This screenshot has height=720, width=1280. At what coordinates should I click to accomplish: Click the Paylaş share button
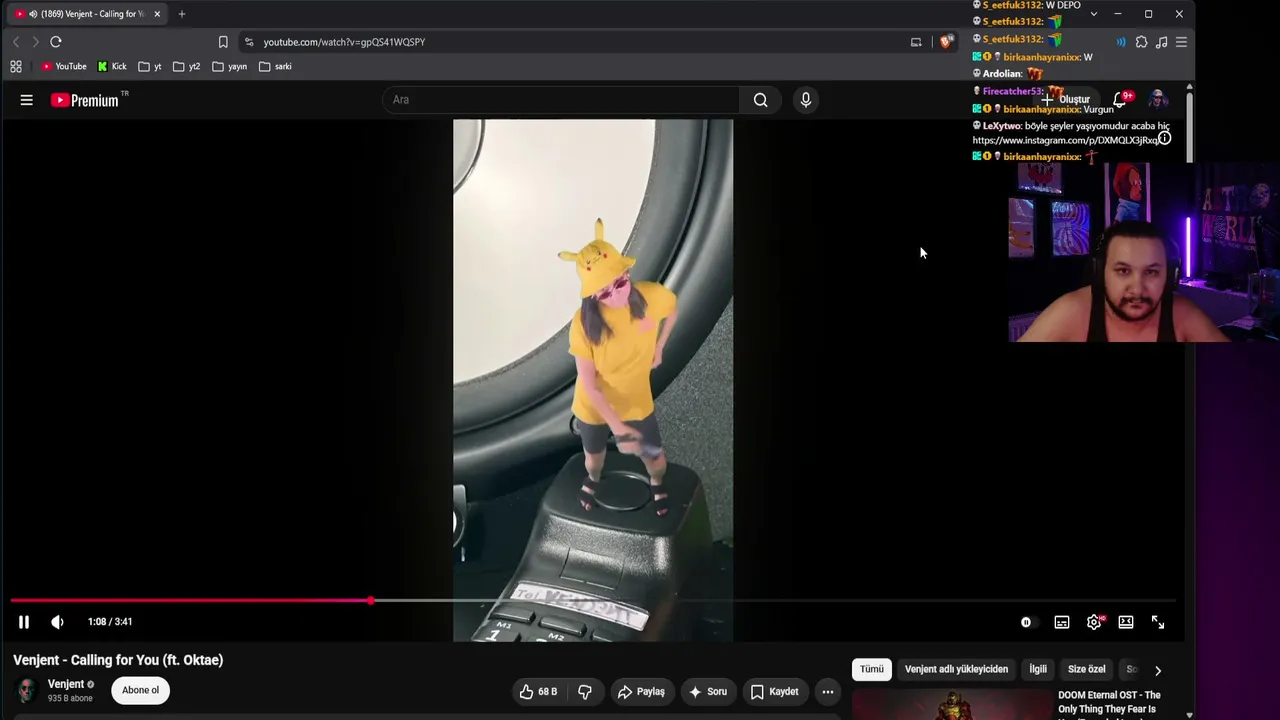point(641,691)
